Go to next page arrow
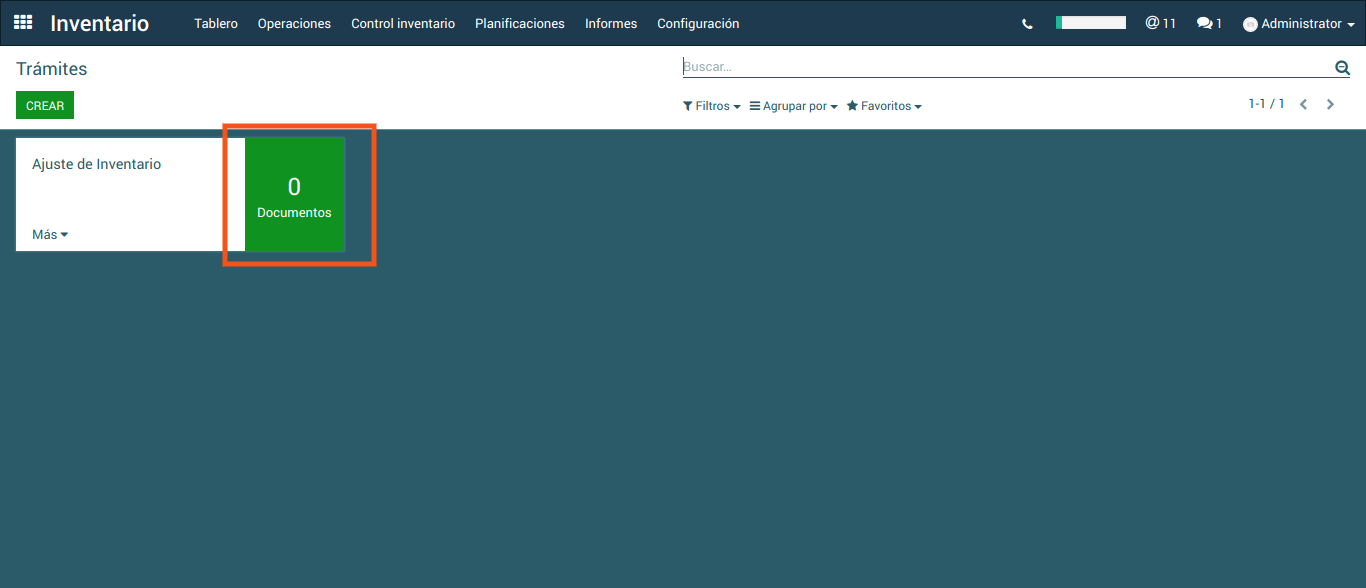The width and height of the screenshot is (1366, 588). 1330,104
